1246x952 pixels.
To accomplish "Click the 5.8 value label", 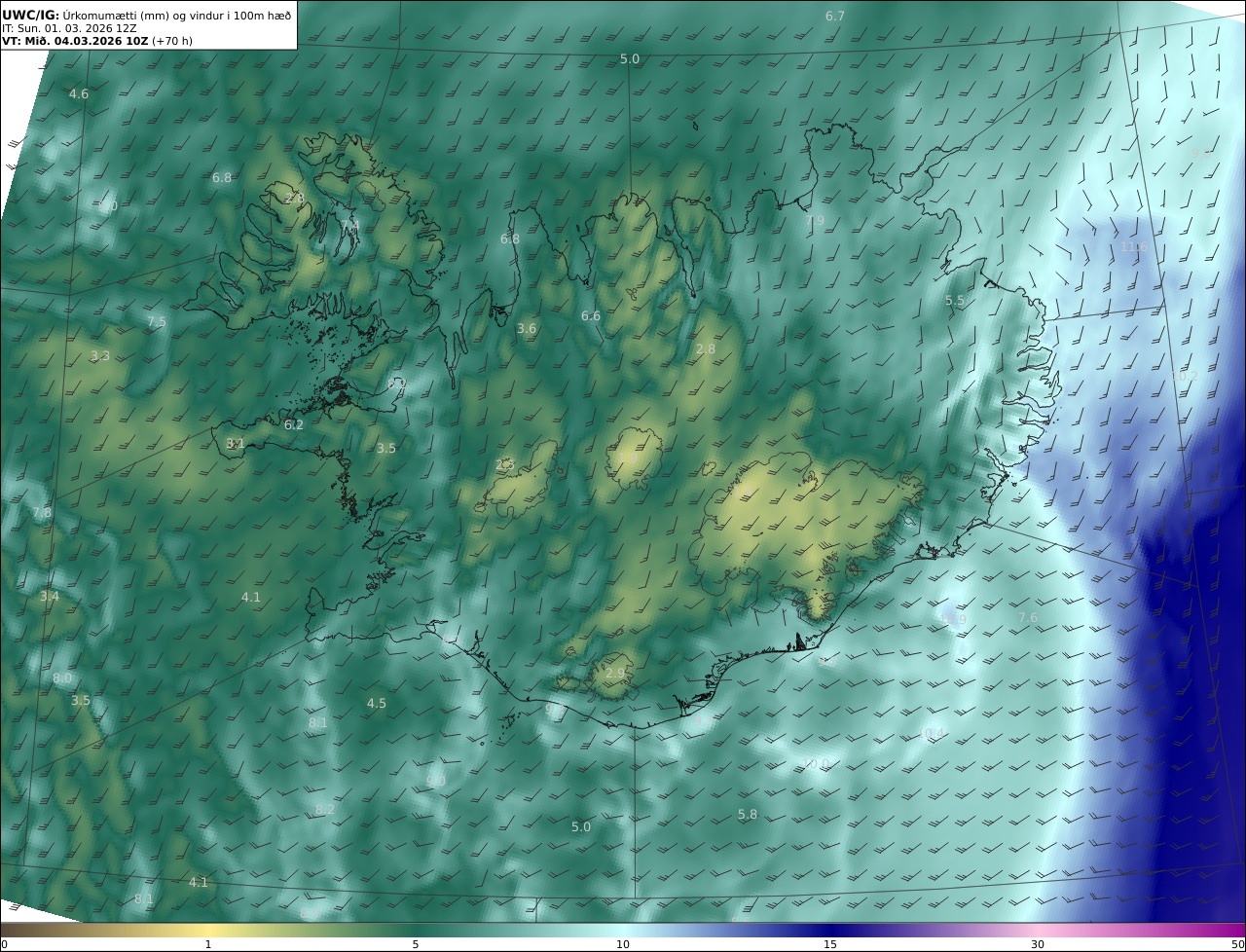I will pos(748,815).
